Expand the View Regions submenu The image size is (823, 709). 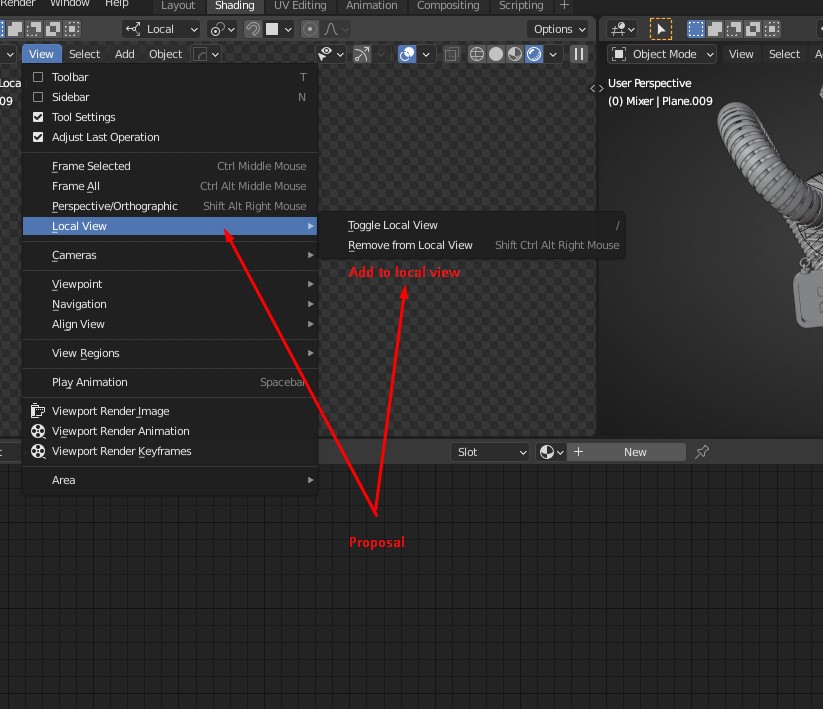pyautogui.click(x=170, y=353)
